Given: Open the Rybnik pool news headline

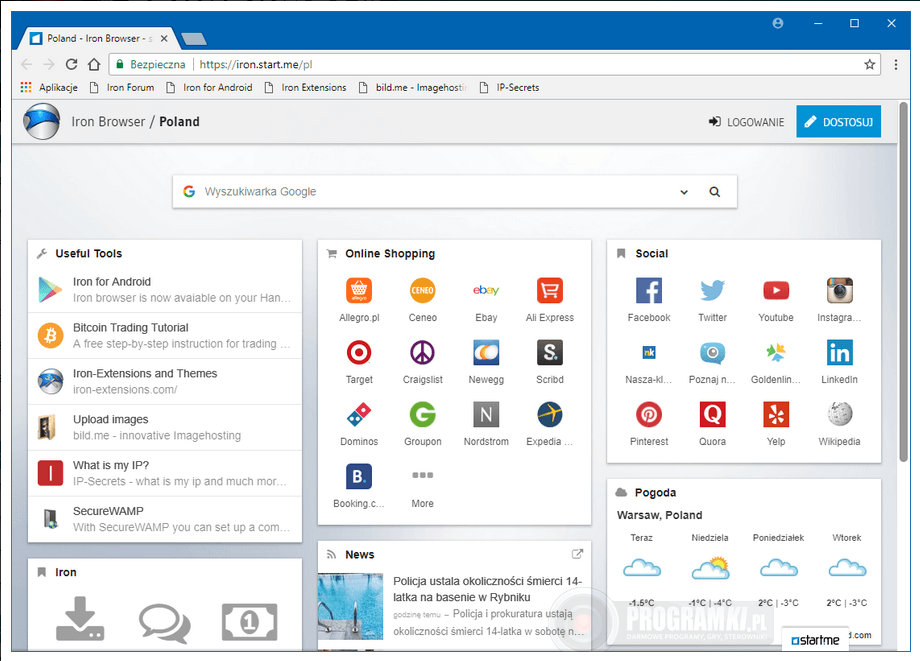Looking at the screenshot, I should click(x=488, y=589).
